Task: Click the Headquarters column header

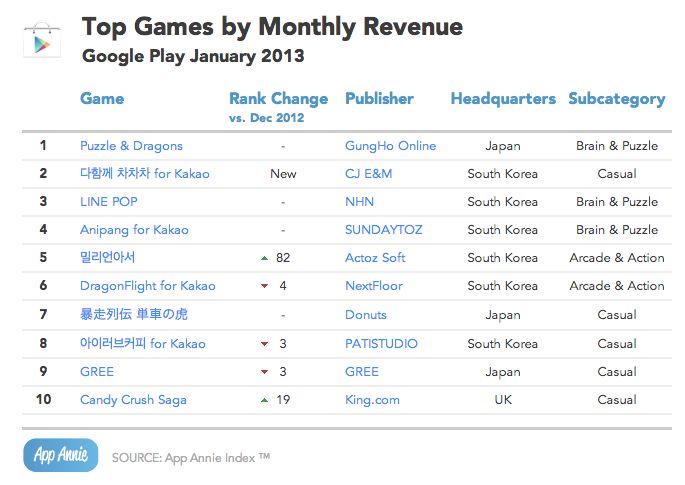Action: click(503, 99)
